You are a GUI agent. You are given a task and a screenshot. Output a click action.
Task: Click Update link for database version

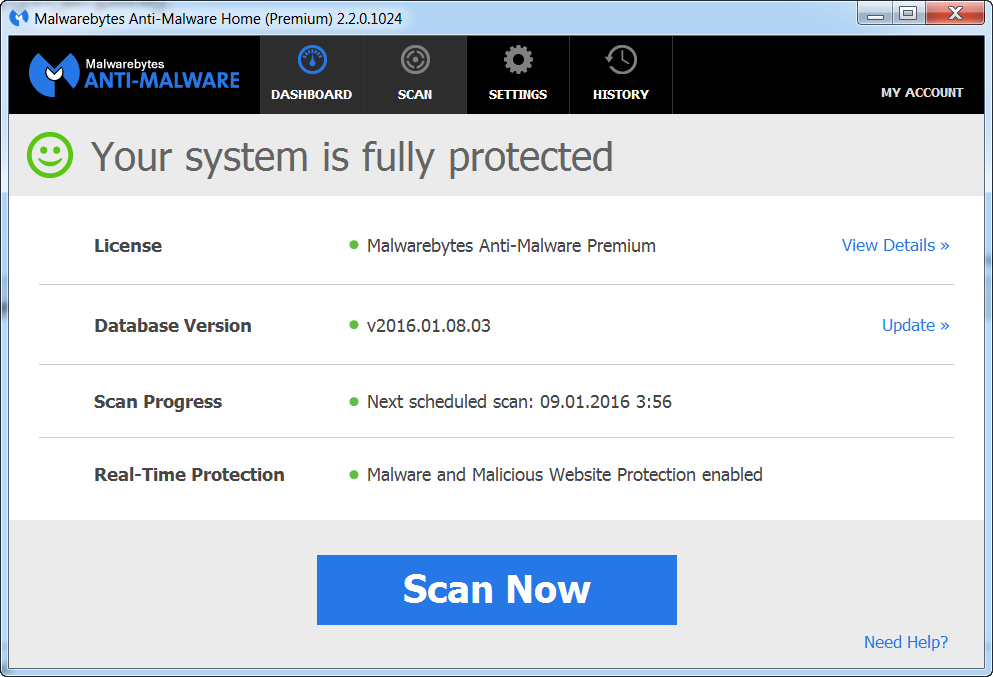coord(915,325)
